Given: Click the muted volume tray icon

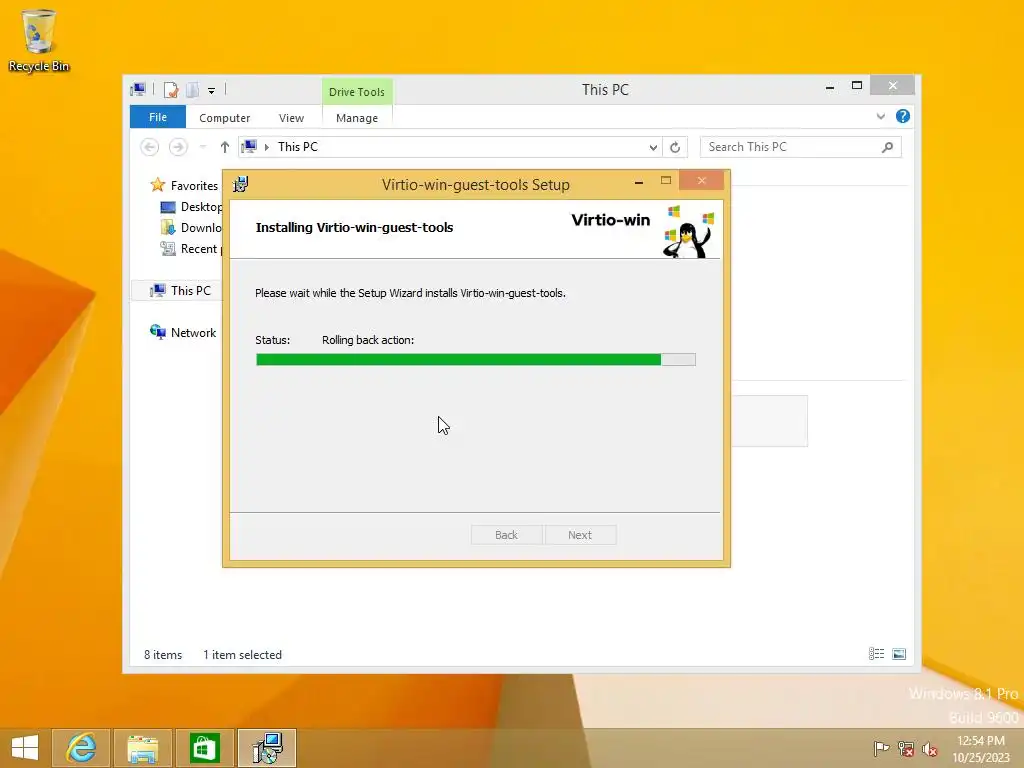Looking at the screenshot, I should tap(930, 748).
